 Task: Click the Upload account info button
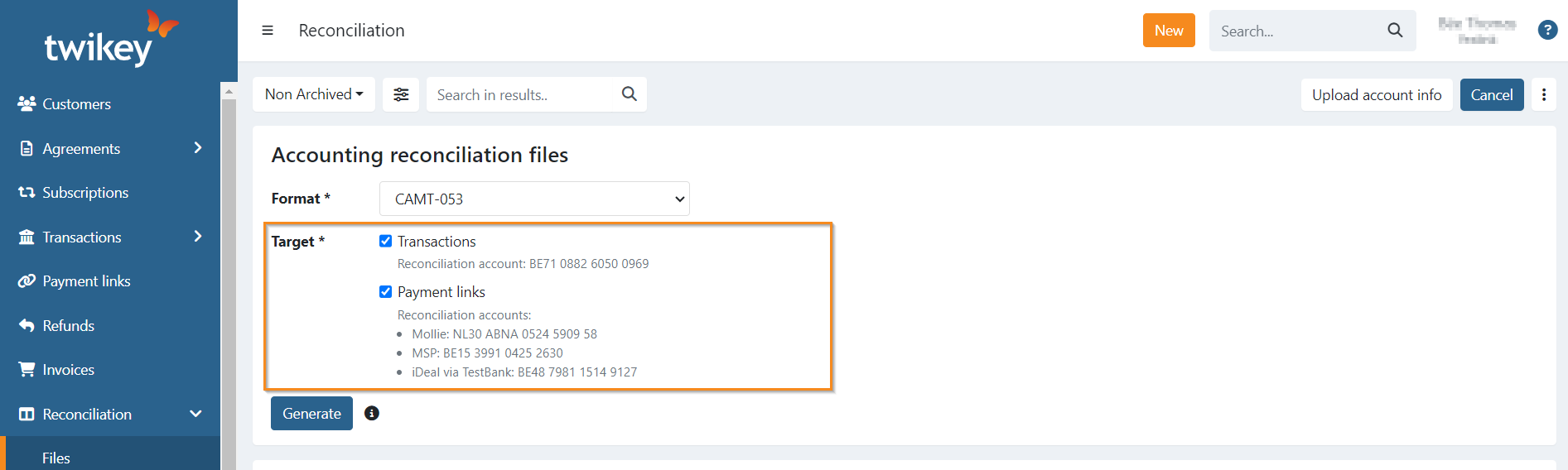click(1376, 94)
